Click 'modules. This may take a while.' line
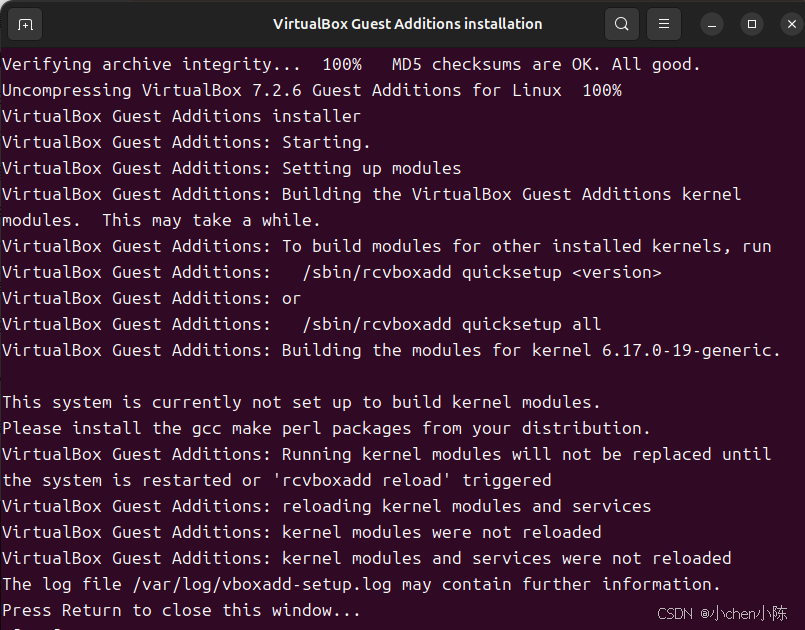 coord(161,221)
